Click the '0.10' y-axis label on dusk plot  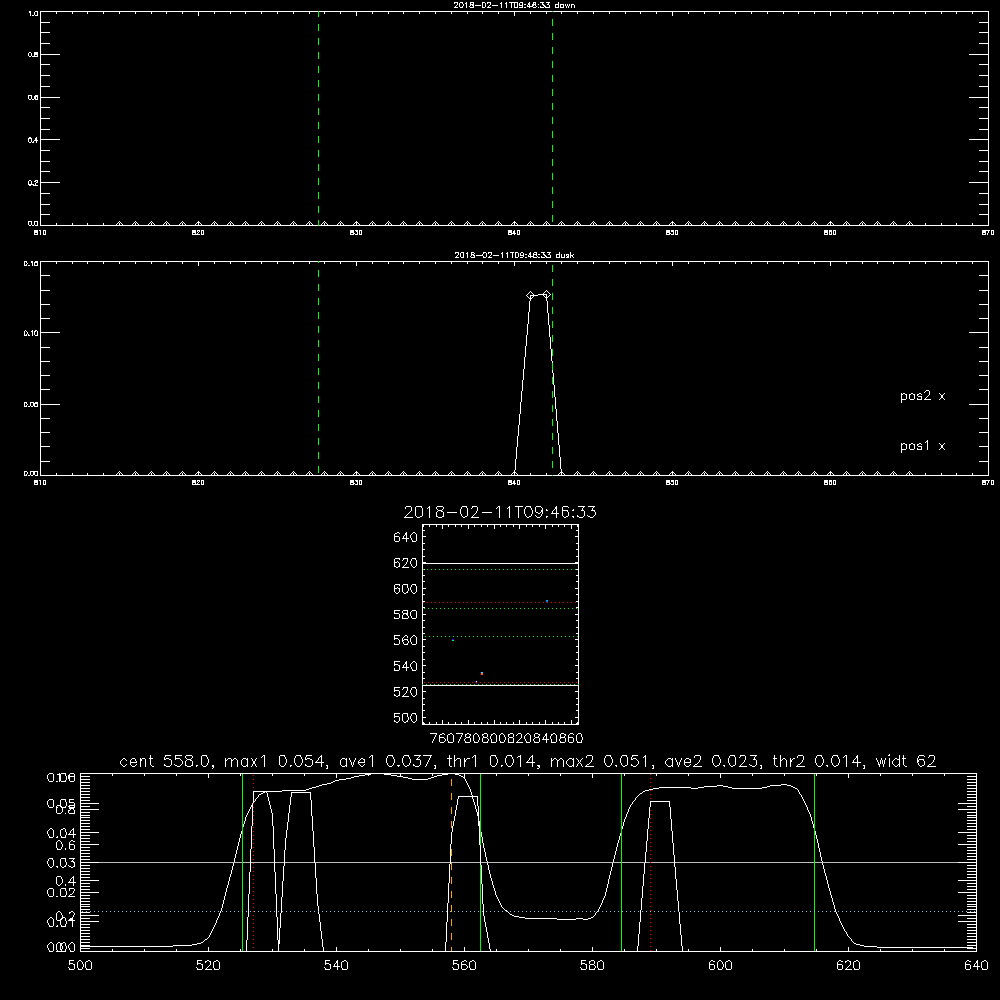(32, 333)
